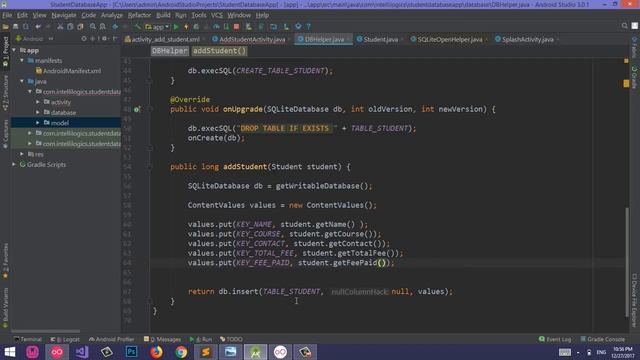Screen dimensions: 640x360
Task: Click the ENG language indicator in tray
Action: tap(601, 352)
